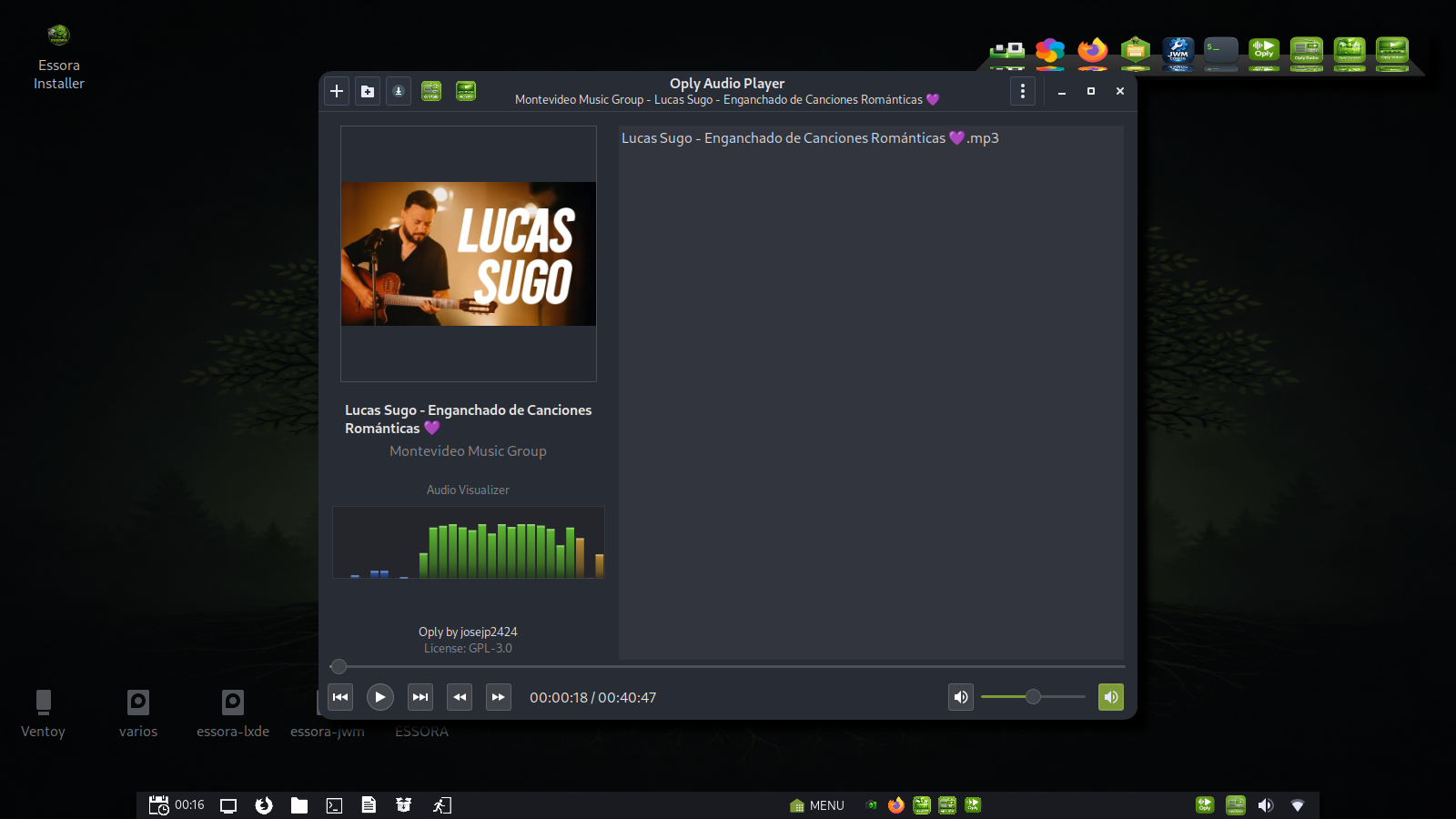Click the Oply by josejp2424 credit

[469, 632]
